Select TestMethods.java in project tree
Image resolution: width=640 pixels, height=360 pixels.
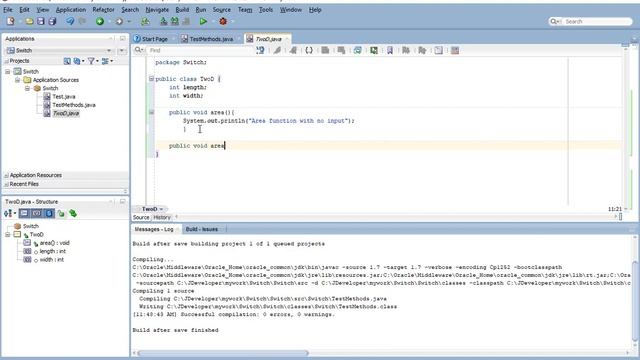pyautogui.click(x=74, y=105)
